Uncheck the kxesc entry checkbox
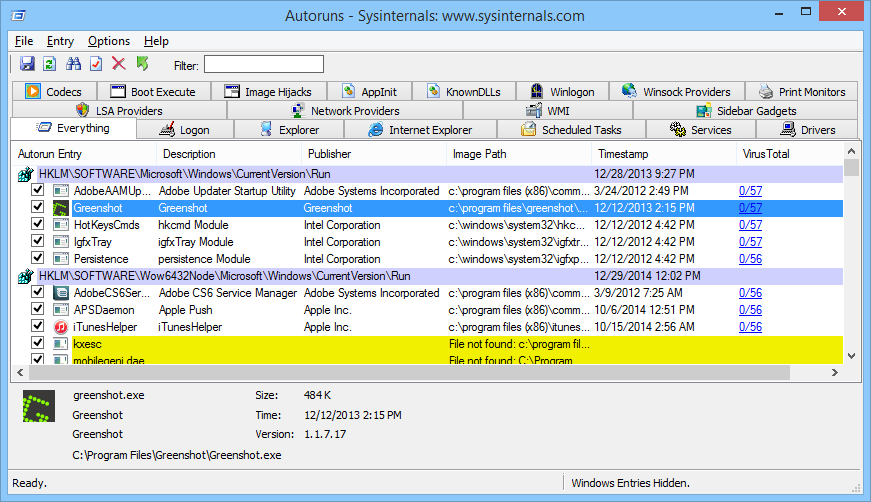 click(x=37, y=343)
